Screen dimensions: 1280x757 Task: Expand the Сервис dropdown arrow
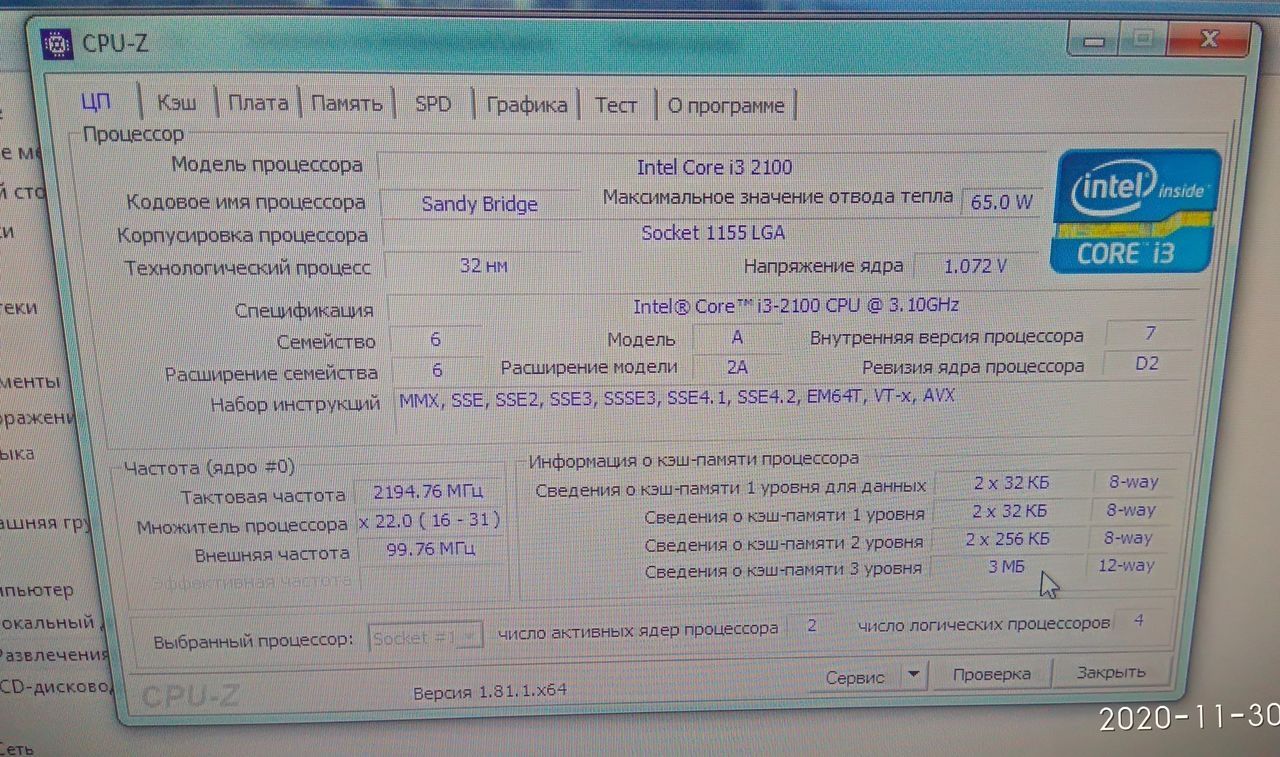coord(913,675)
